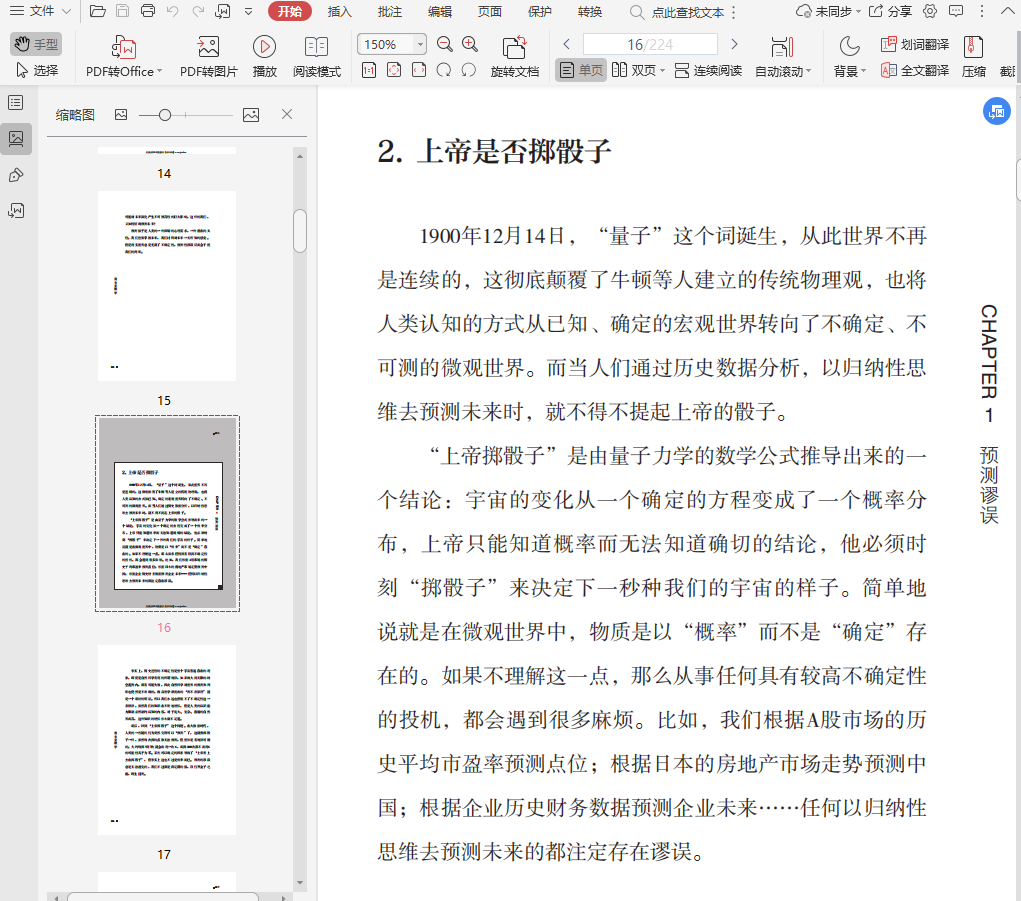1021x901 pixels.
Task: Click the thumbnail size slider handle
Action: coord(165,115)
